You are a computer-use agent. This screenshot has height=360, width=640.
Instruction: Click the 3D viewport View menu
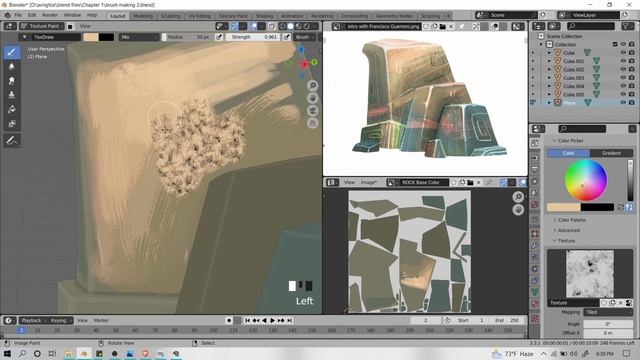(x=85, y=26)
